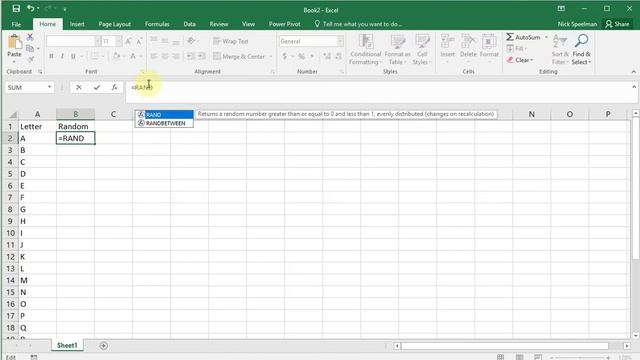Toggle Italic formatting
The height and width of the screenshot is (360, 640).
(62, 56)
